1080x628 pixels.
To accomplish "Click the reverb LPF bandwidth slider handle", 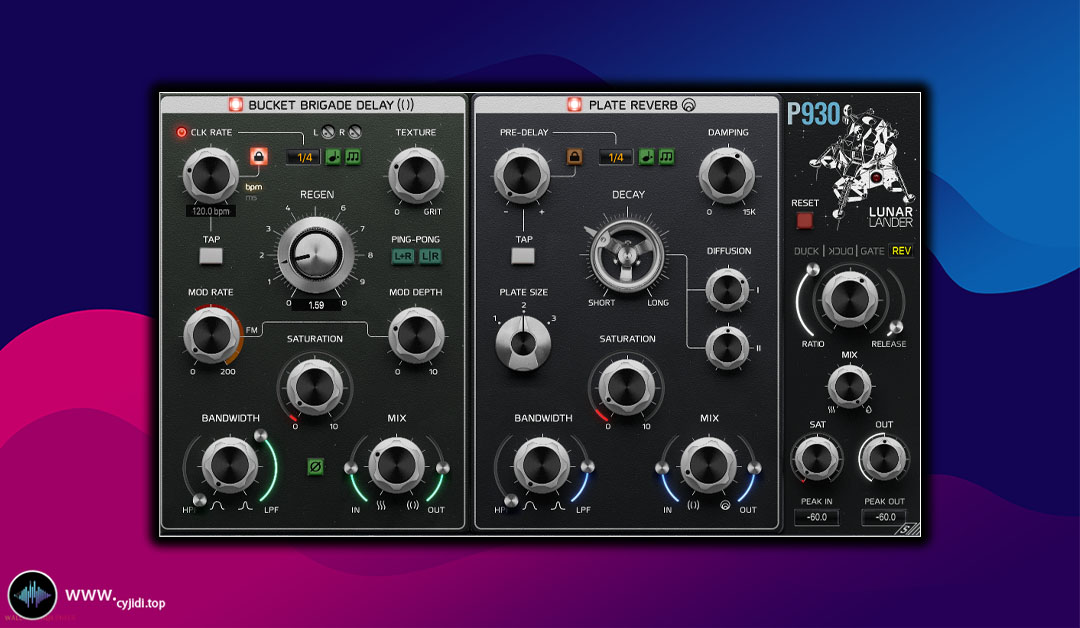I will tap(588, 467).
